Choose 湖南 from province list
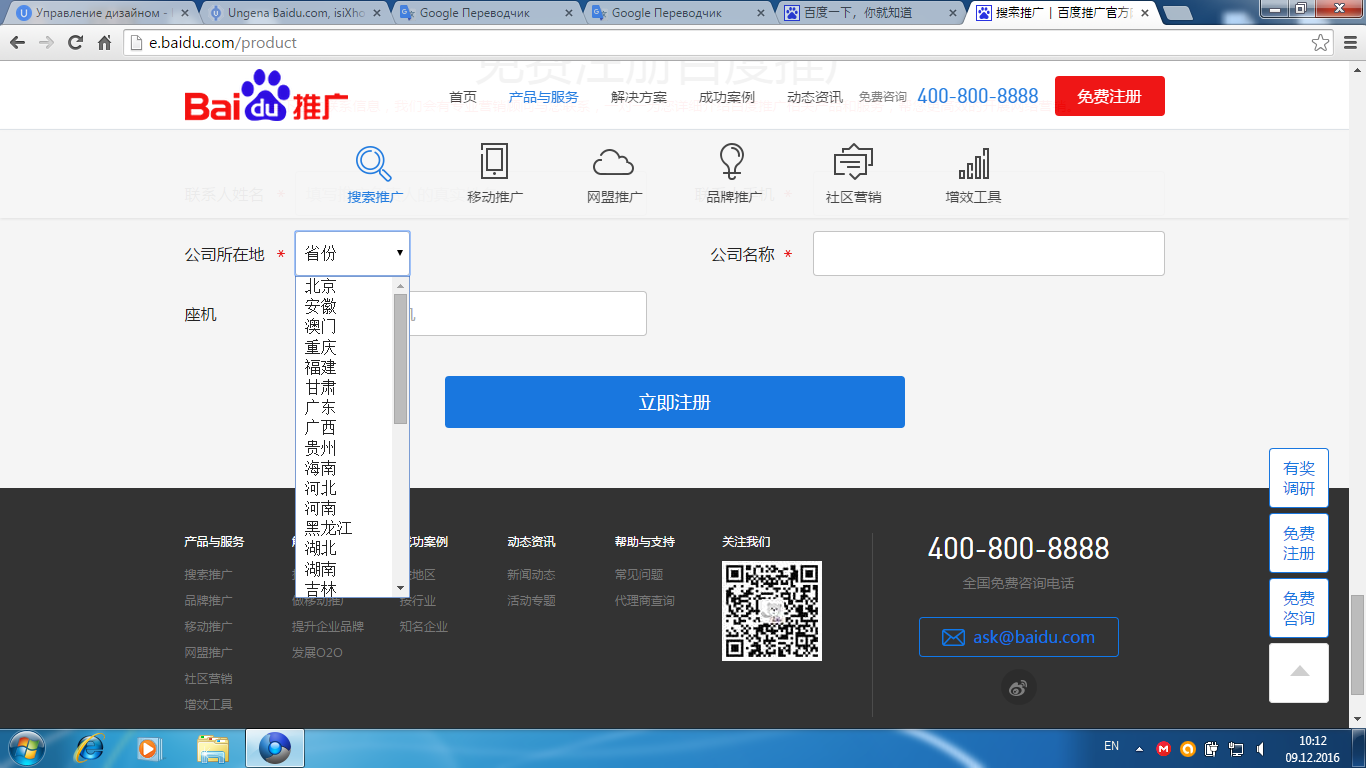The width and height of the screenshot is (1366, 768). [321, 569]
